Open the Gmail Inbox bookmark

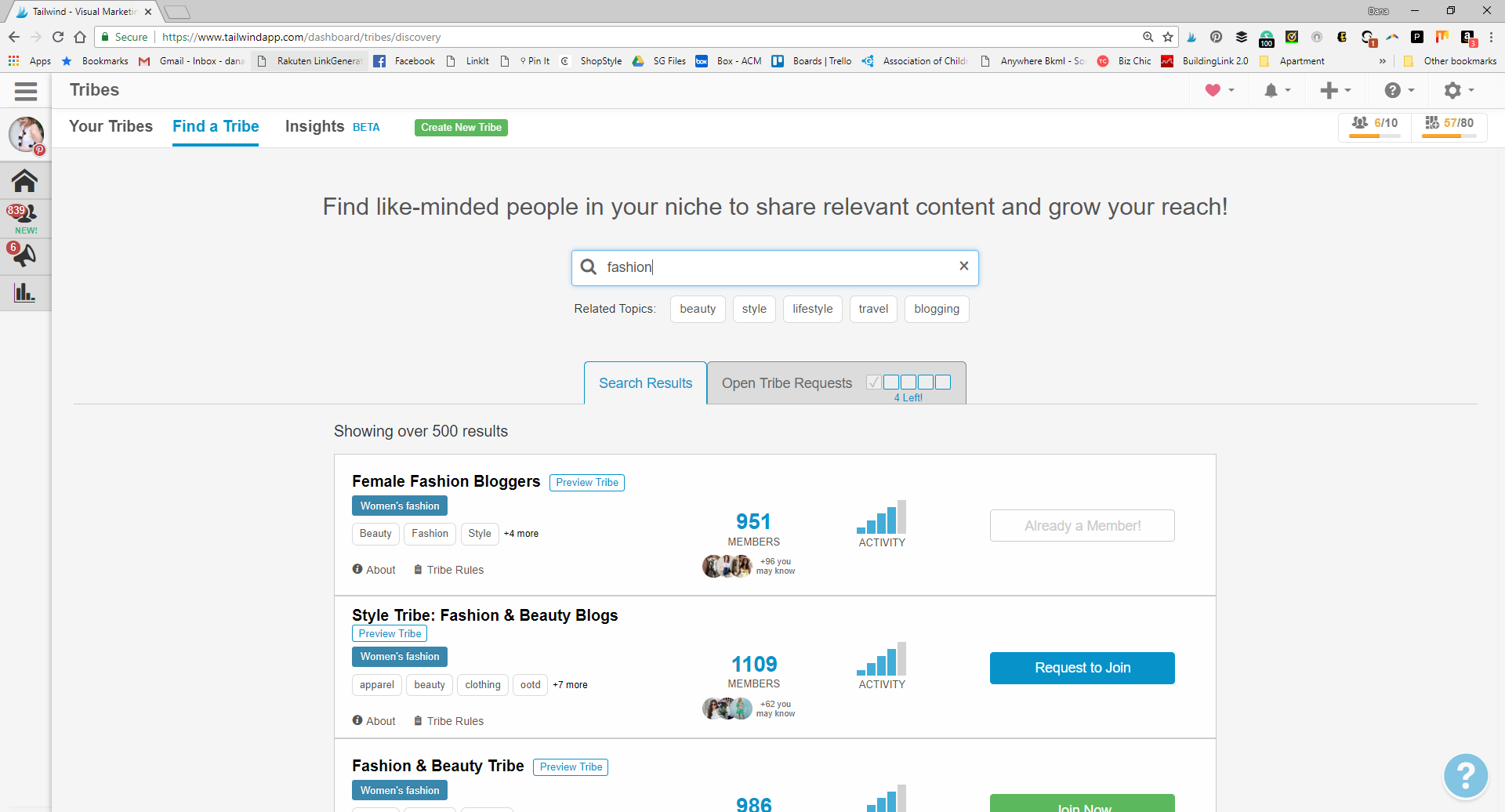click(x=192, y=60)
